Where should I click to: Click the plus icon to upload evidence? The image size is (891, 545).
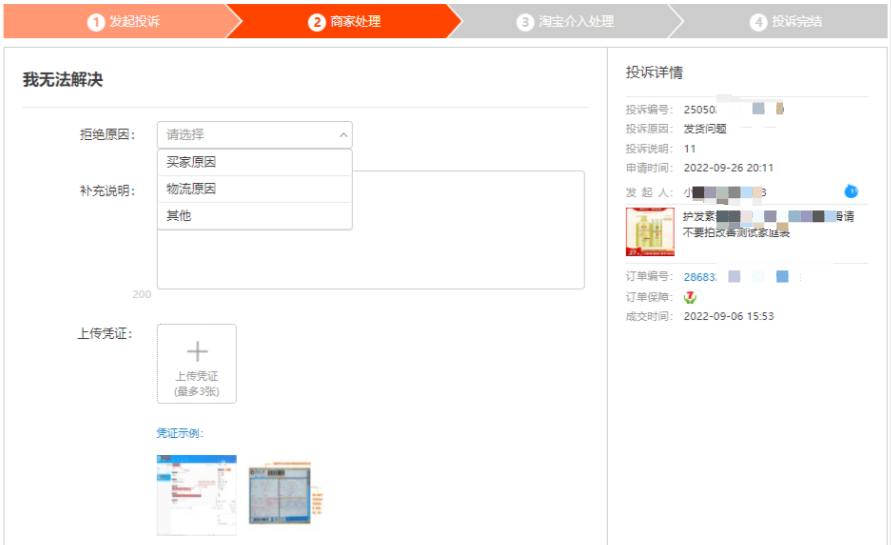(x=197, y=352)
